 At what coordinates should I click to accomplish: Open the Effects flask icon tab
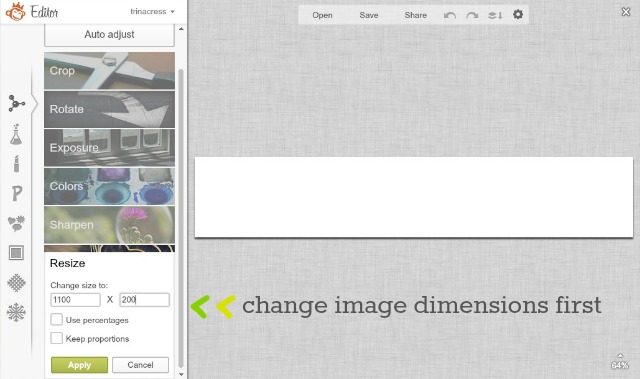point(16,134)
